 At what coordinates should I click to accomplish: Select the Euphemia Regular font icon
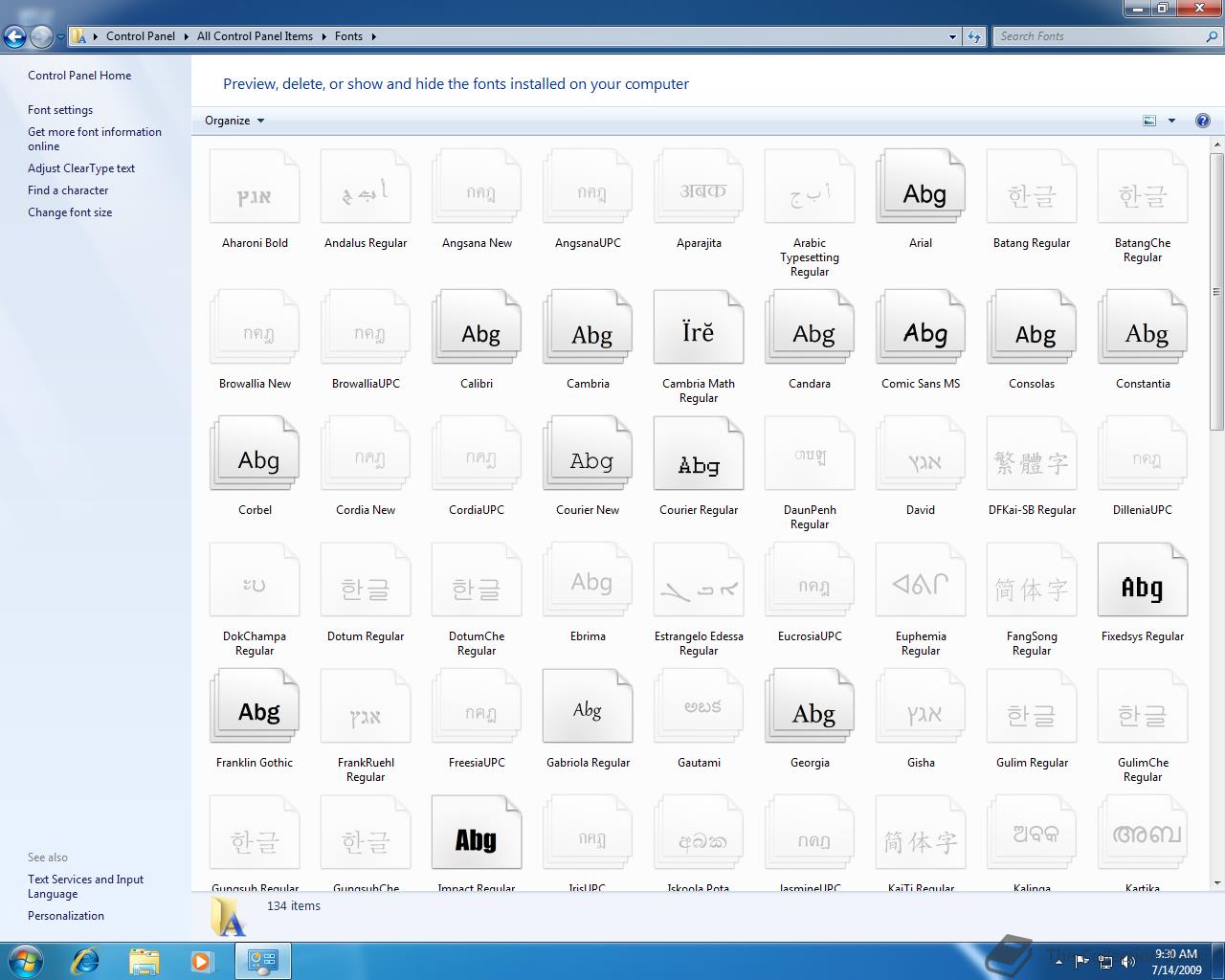pyautogui.click(x=921, y=581)
